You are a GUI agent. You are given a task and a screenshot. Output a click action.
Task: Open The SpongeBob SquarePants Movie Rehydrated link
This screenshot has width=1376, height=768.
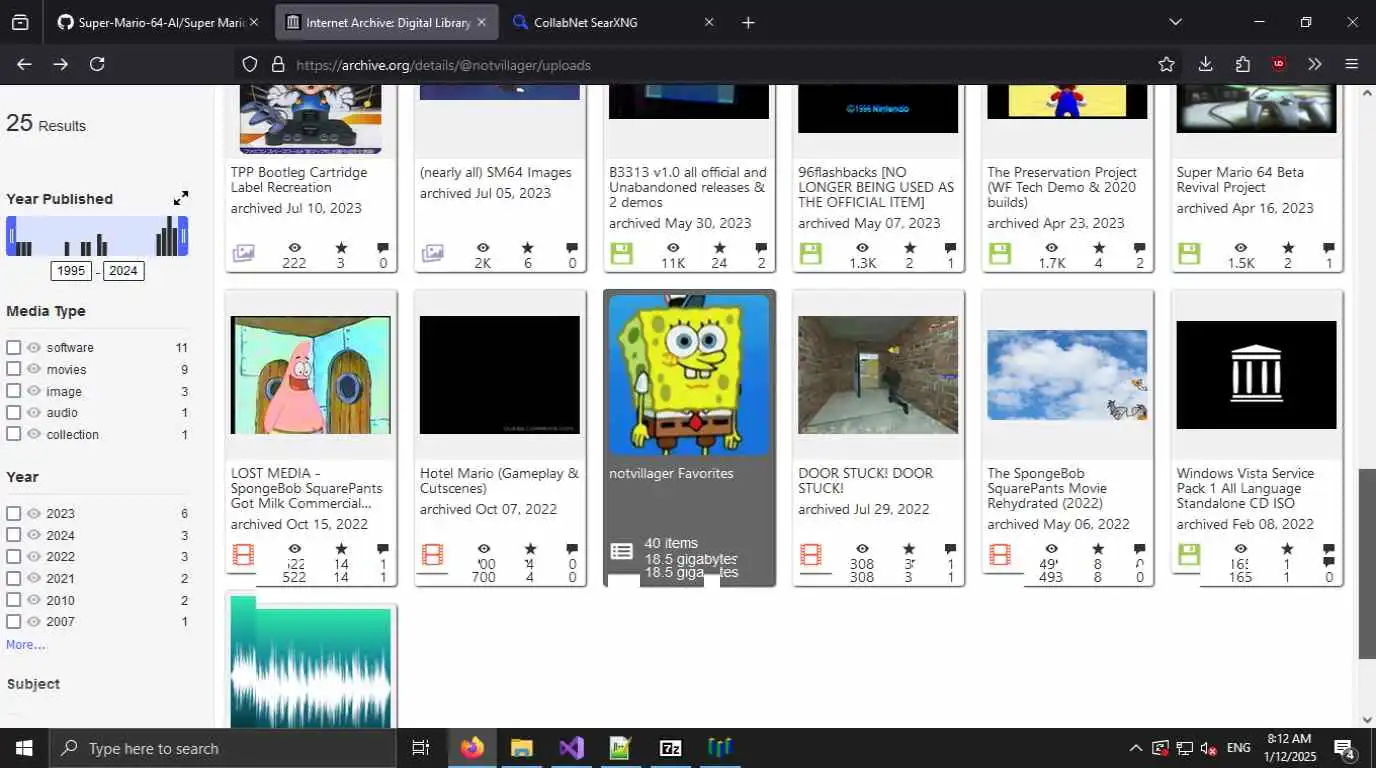coord(1047,489)
